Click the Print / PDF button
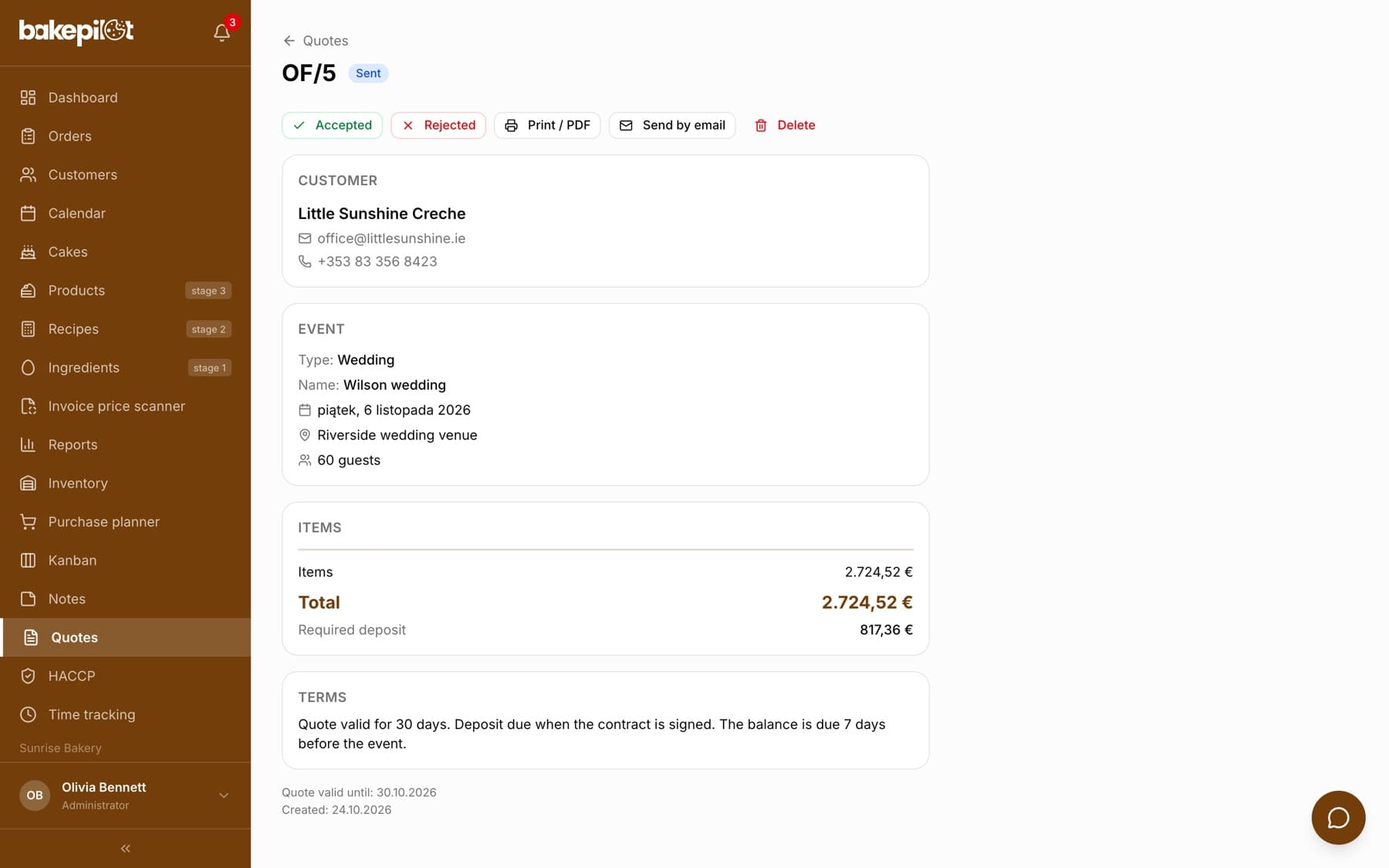The image size is (1389, 868). (x=547, y=125)
